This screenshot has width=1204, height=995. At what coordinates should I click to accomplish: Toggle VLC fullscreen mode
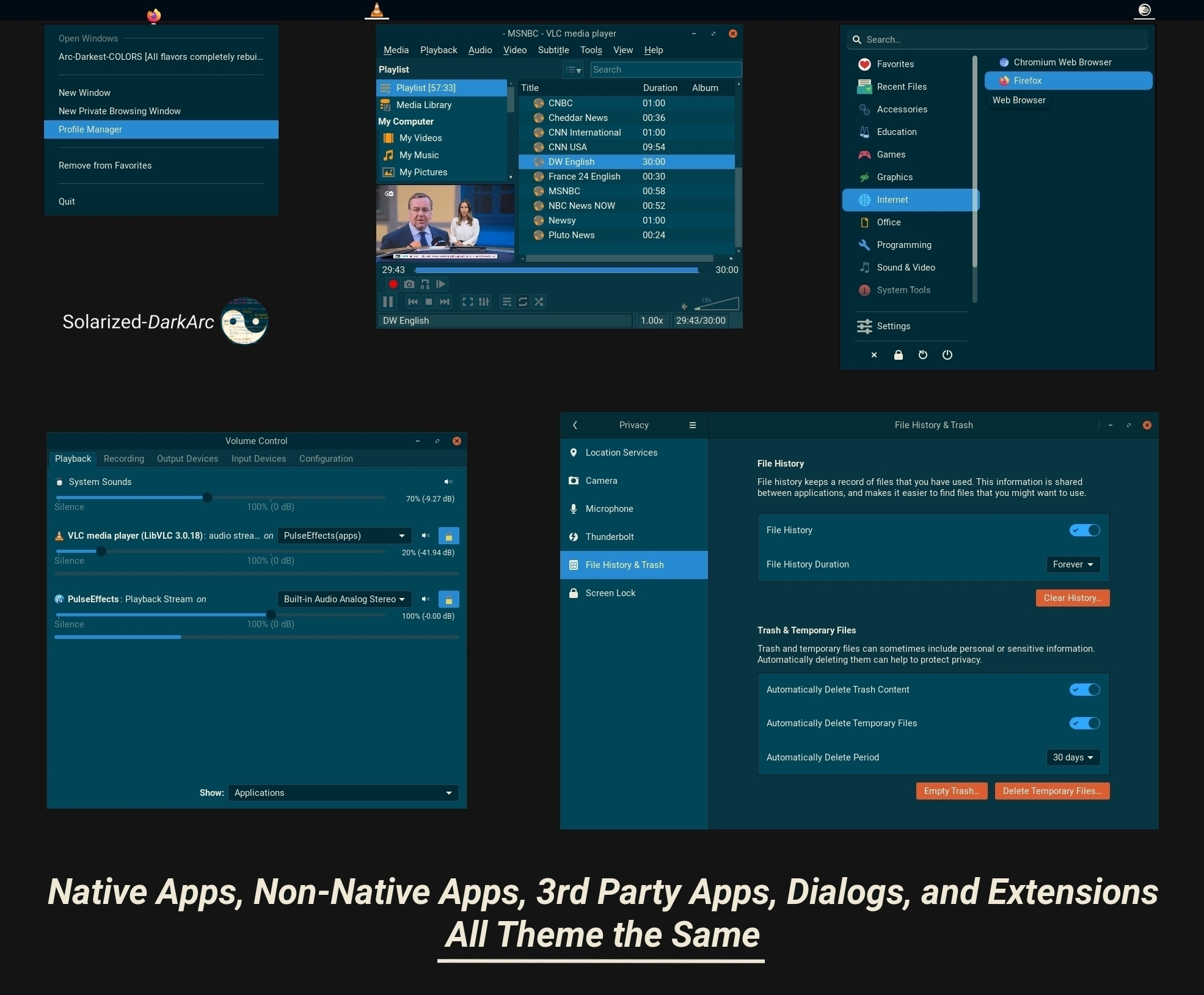(x=468, y=302)
